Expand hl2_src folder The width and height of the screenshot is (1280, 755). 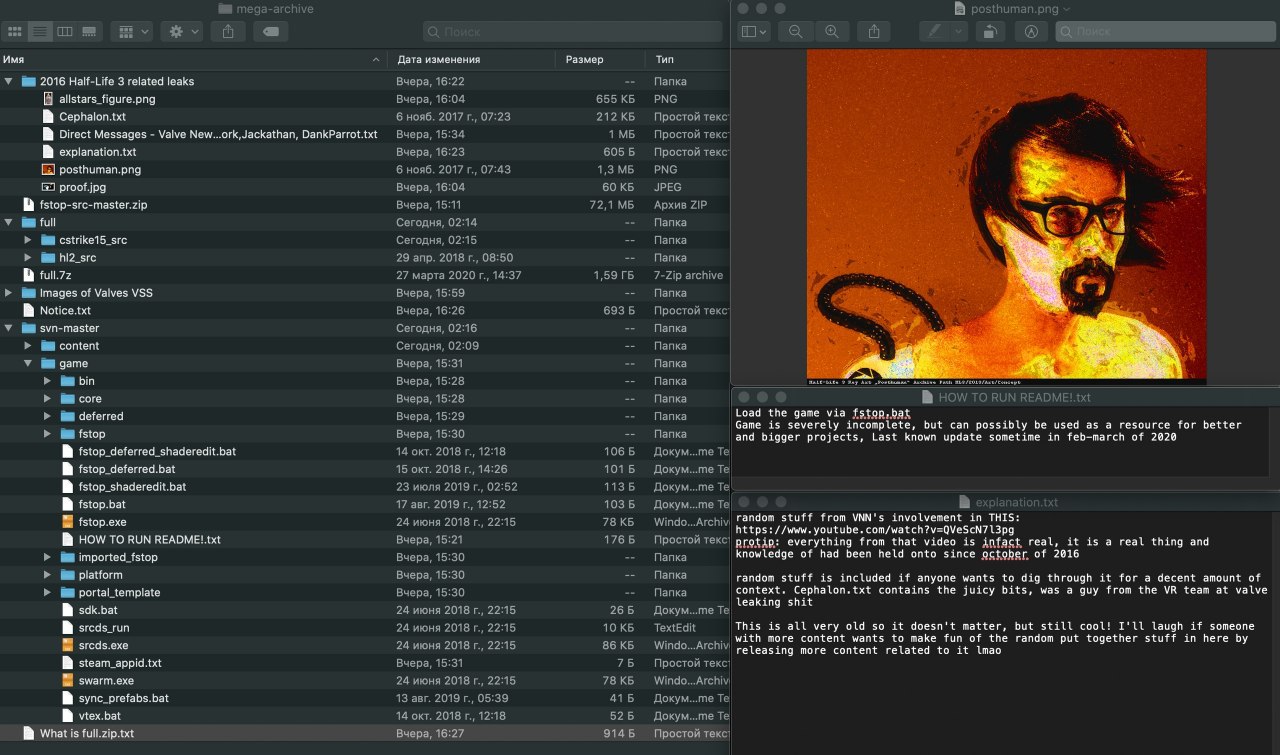pos(28,257)
